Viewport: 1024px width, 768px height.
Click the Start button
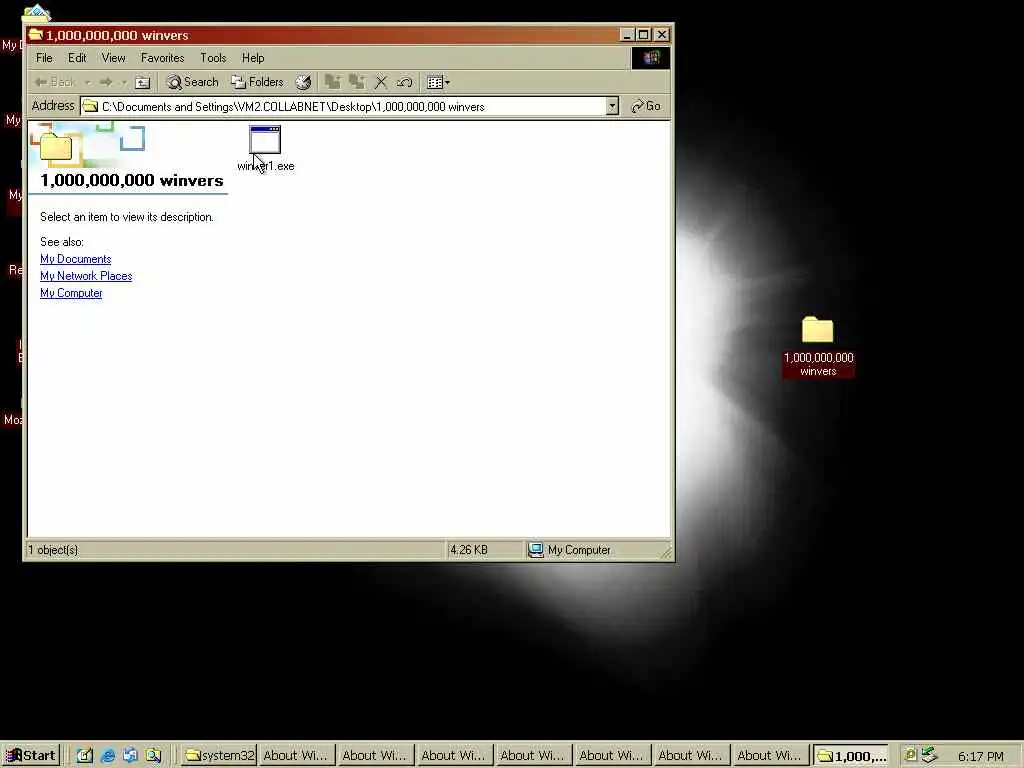(x=31, y=756)
